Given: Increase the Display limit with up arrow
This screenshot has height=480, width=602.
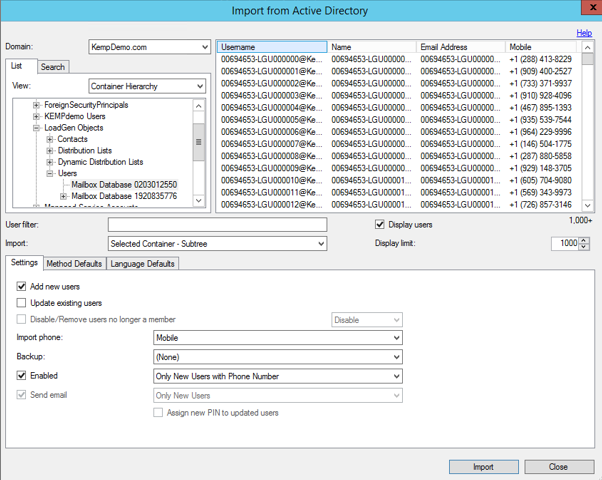Looking at the screenshot, I should tap(584, 240).
